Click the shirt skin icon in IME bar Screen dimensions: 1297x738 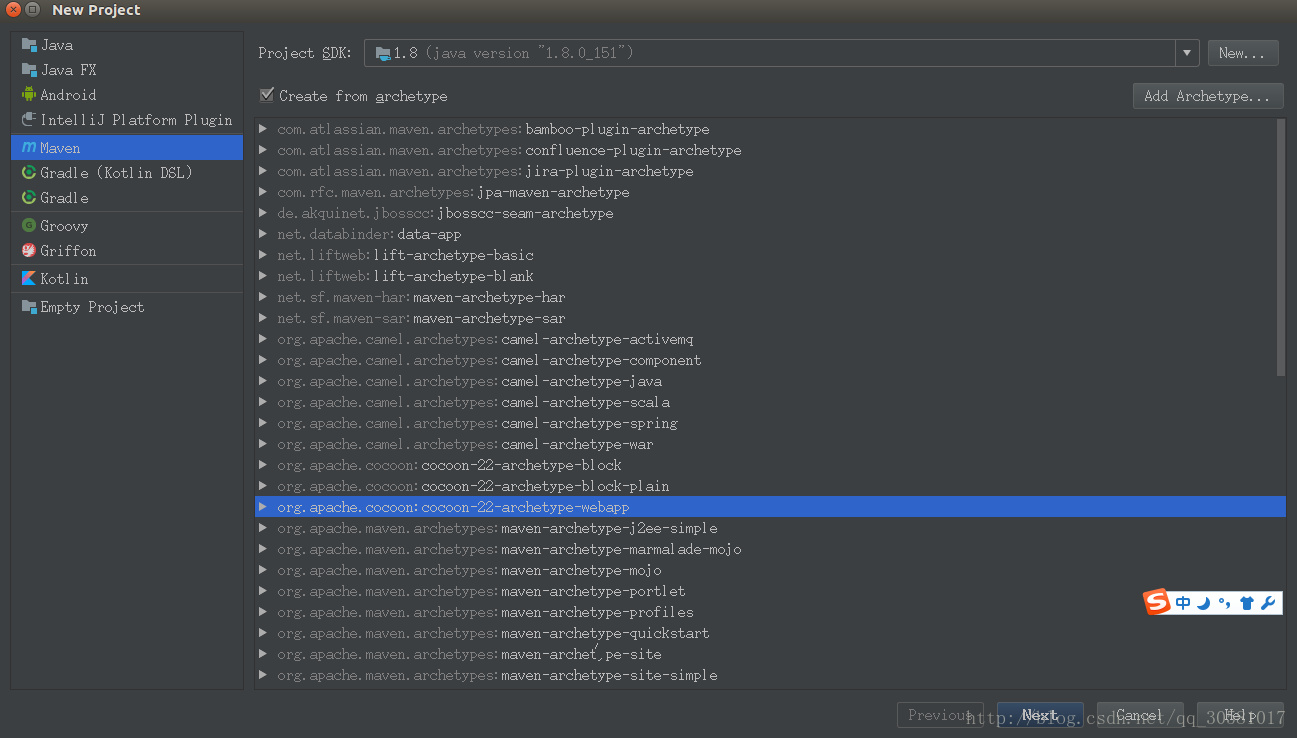[1247, 603]
